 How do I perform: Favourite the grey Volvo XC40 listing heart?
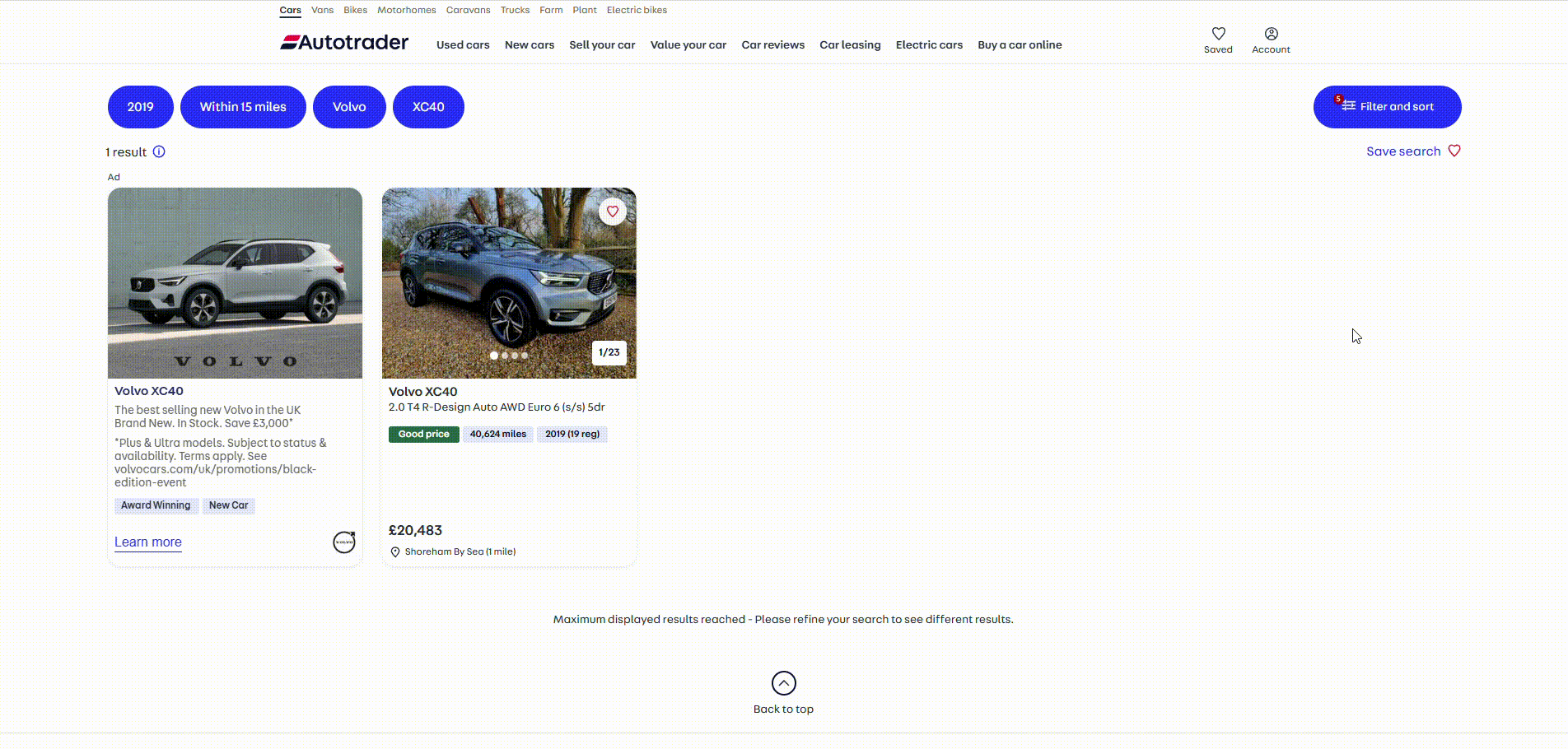pyautogui.click(x=613, y=212)
